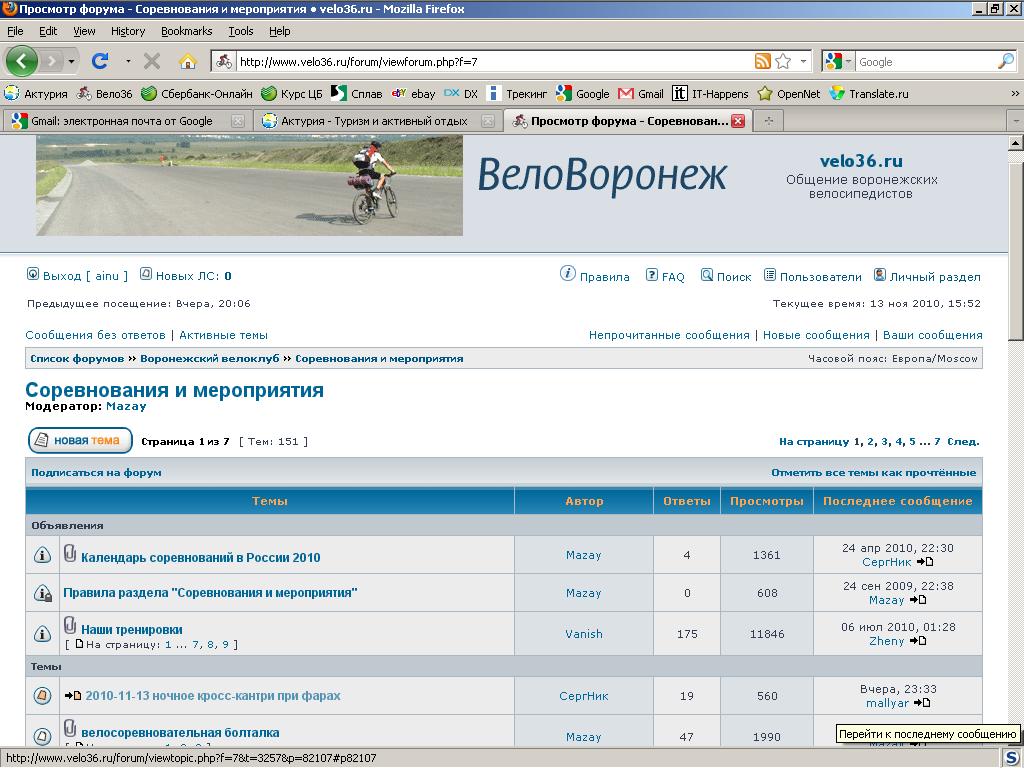Bookmark this page with the star icon
The height and width of the screenshot is (768, 1024).
[783, 61]
